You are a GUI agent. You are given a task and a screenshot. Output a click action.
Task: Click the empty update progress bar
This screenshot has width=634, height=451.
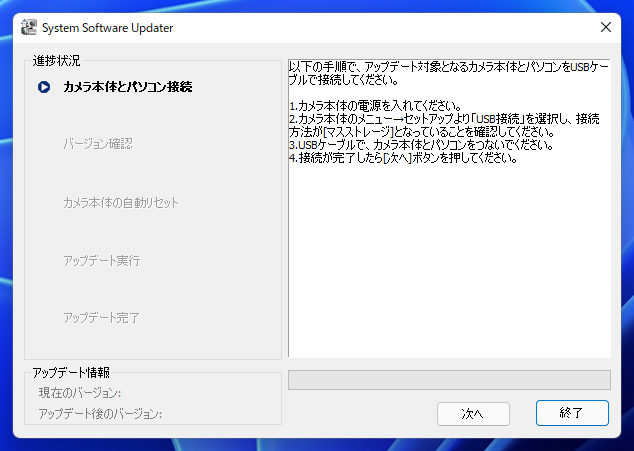(x=449, y=380)
